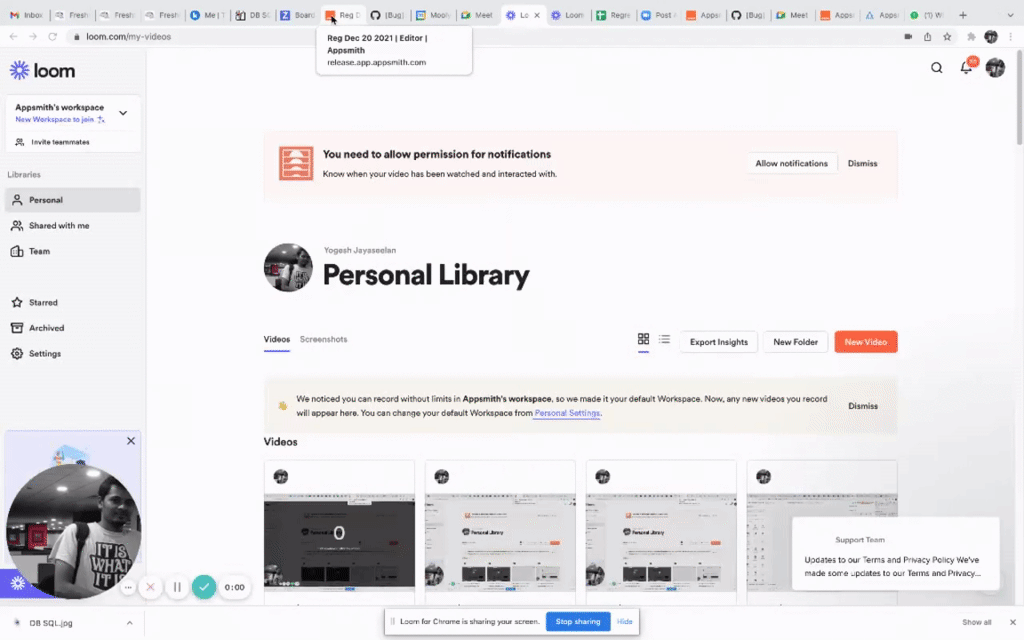Open the notifications bell
The width and height of the screenshot is (1024, 640).
(966, 67)
